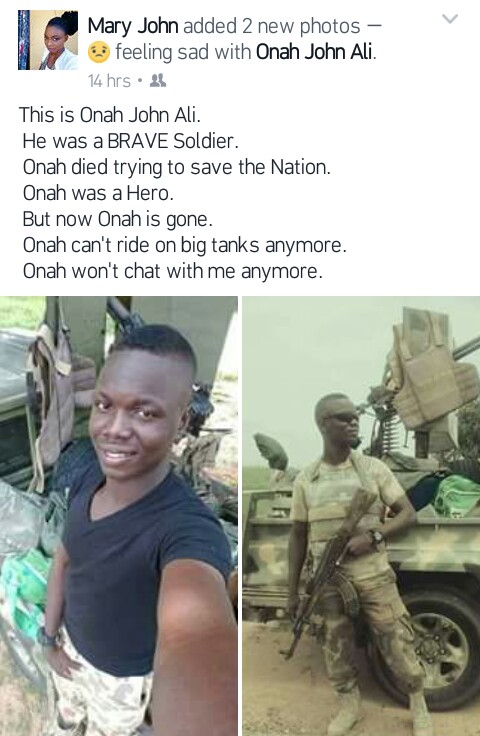Click the 'feeling sad with' status text
Image resolution: width=480 pixels, height=736 pixels.
click(x=183, y=52)
